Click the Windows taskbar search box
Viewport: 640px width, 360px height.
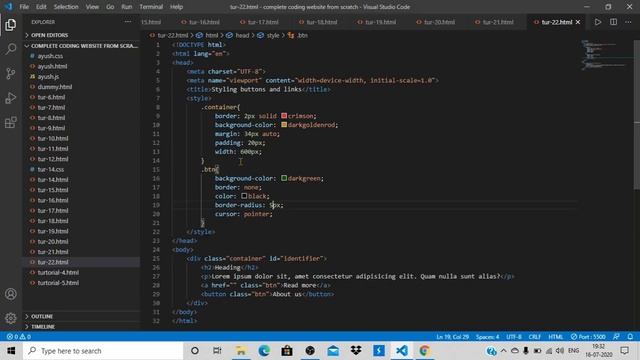(103, 351)
